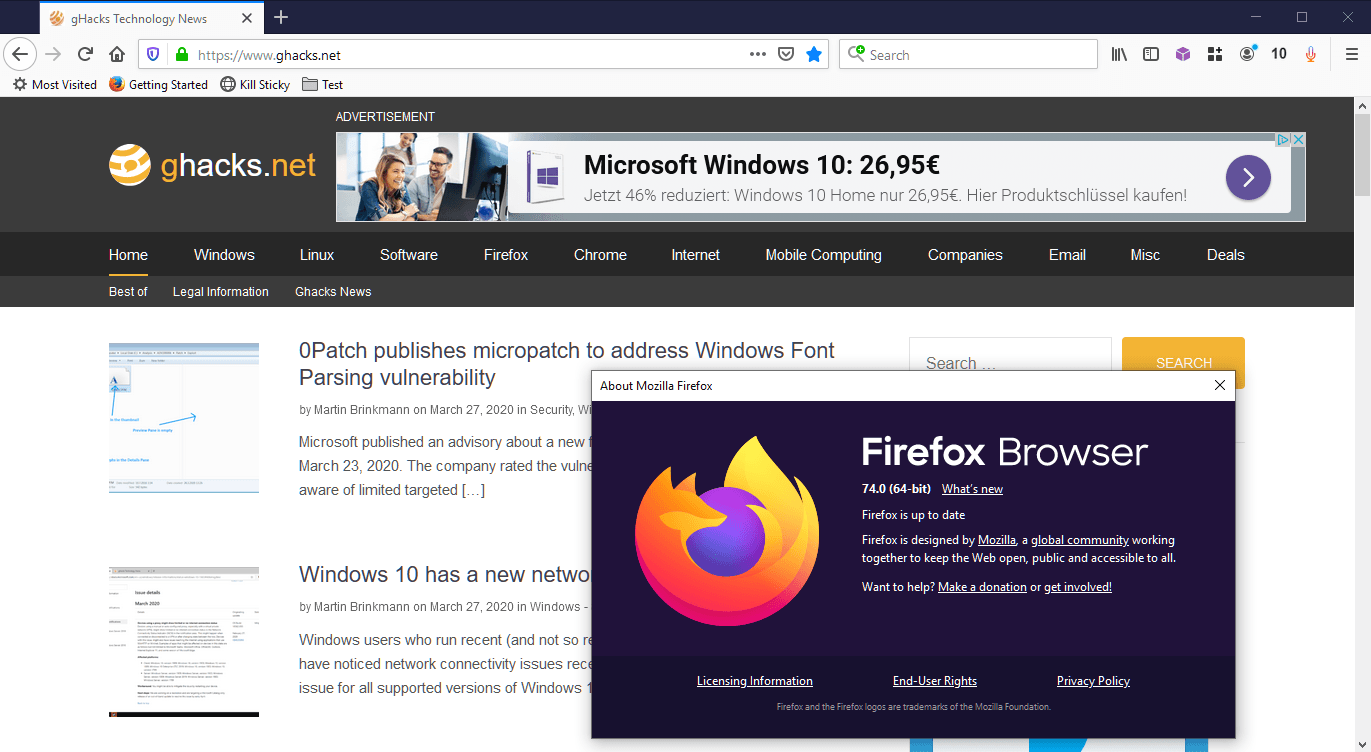Go to the Home menu item
1371x752 pixels.
click(x=128, y=255)
